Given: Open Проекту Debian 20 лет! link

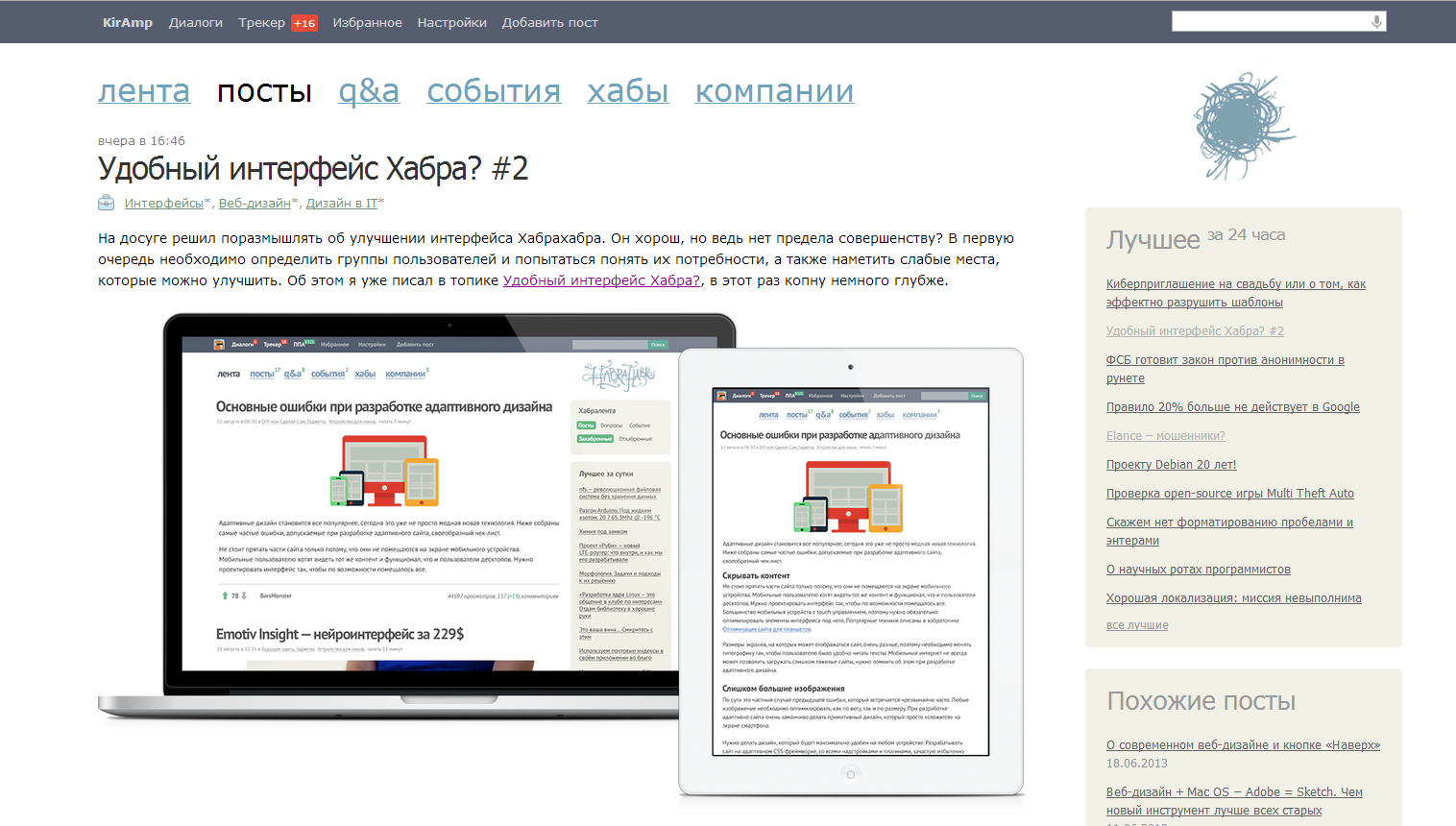Looking at the screenshot, I should pos(1172,464).
